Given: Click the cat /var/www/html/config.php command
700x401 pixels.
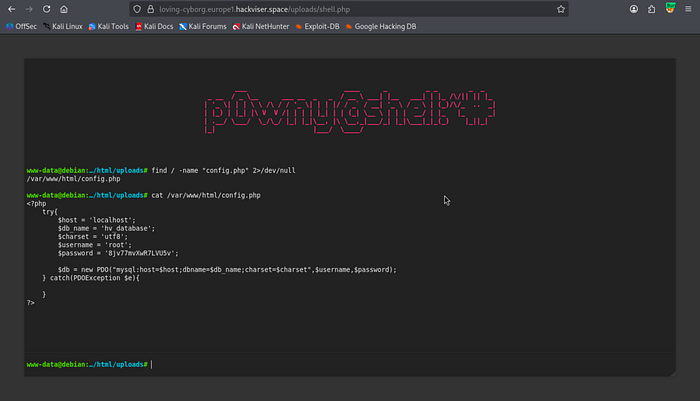Looking at the screenshot, I should (206, 196).
